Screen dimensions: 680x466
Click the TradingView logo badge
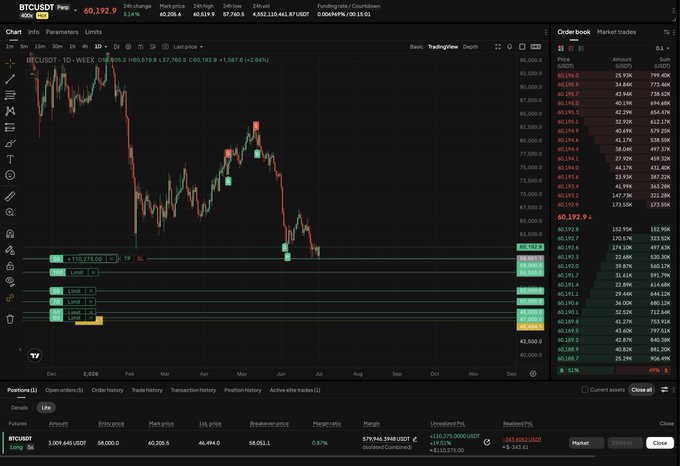(x=35, y=355)
